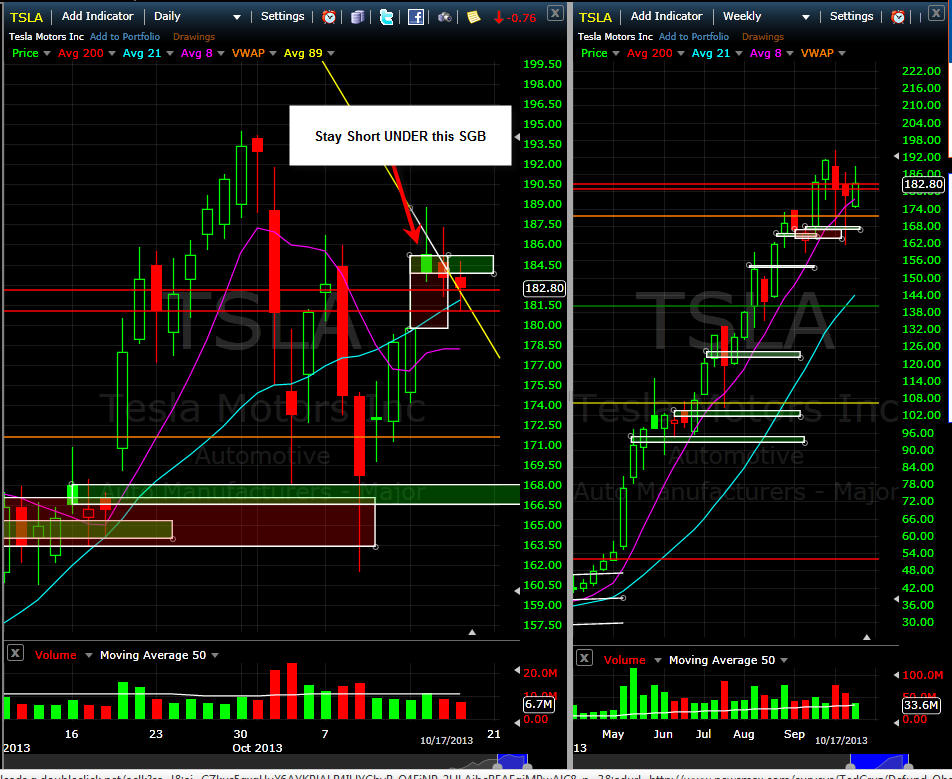This screenshot has height=779, width=952.
Task: Open Drawings link in Weekly chart
Action: 763,36
